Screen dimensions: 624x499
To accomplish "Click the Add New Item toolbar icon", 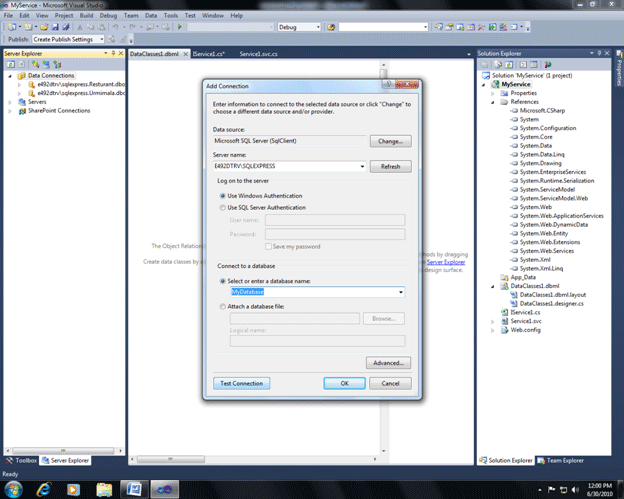I will tap(28, 27).
